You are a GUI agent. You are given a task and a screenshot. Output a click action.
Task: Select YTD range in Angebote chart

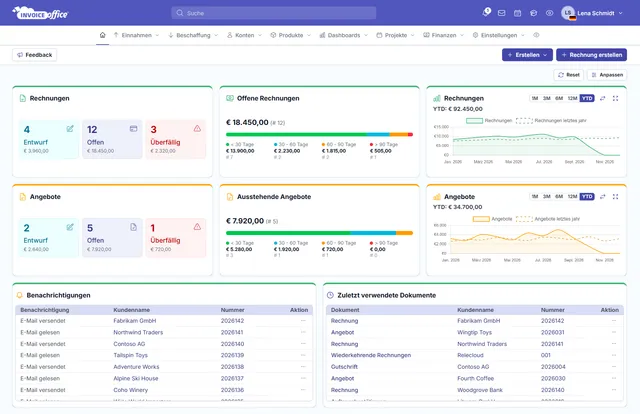[x=587, y=197]
